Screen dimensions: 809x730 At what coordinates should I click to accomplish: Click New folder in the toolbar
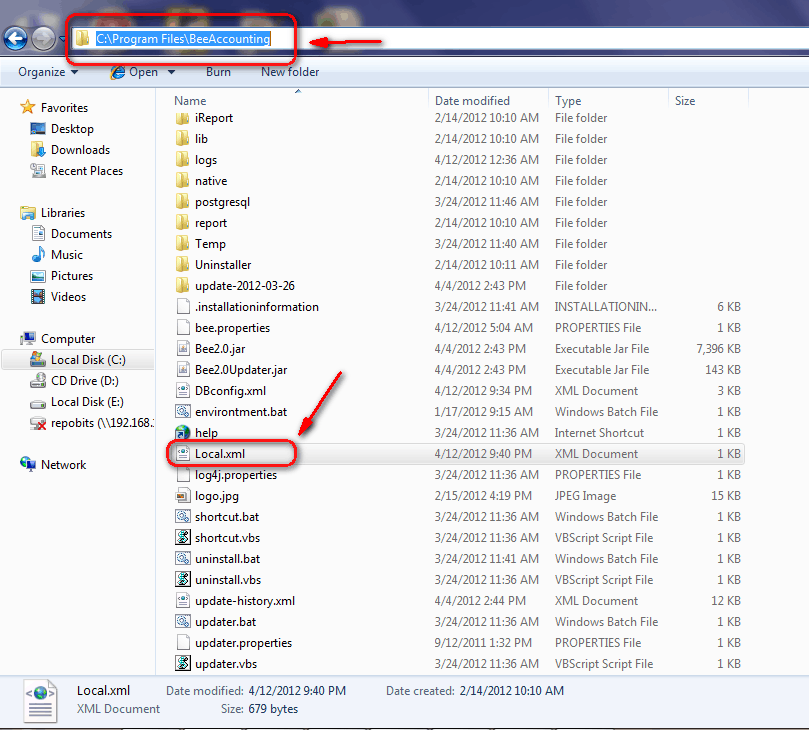pyautogui.click(x=290, y=72)
